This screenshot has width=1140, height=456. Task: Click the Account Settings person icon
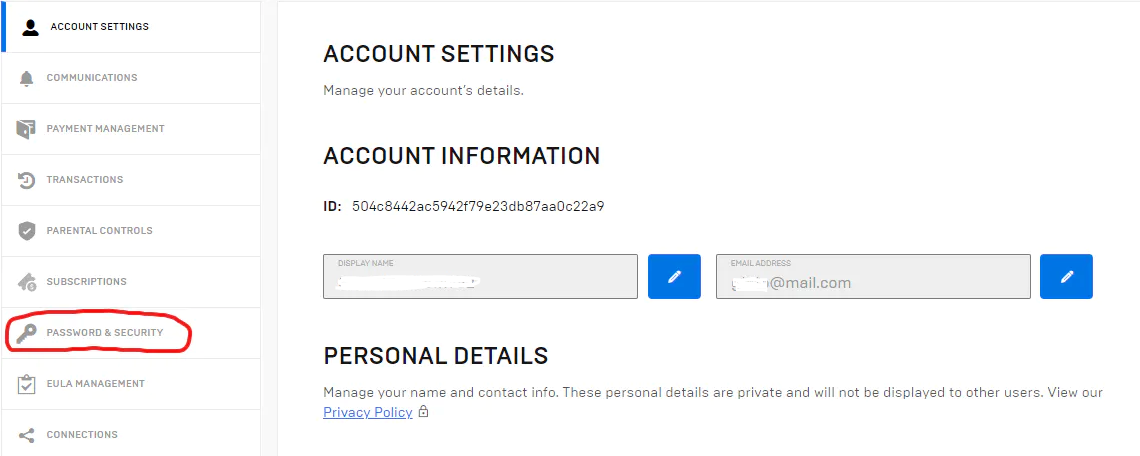click(30, 28)
